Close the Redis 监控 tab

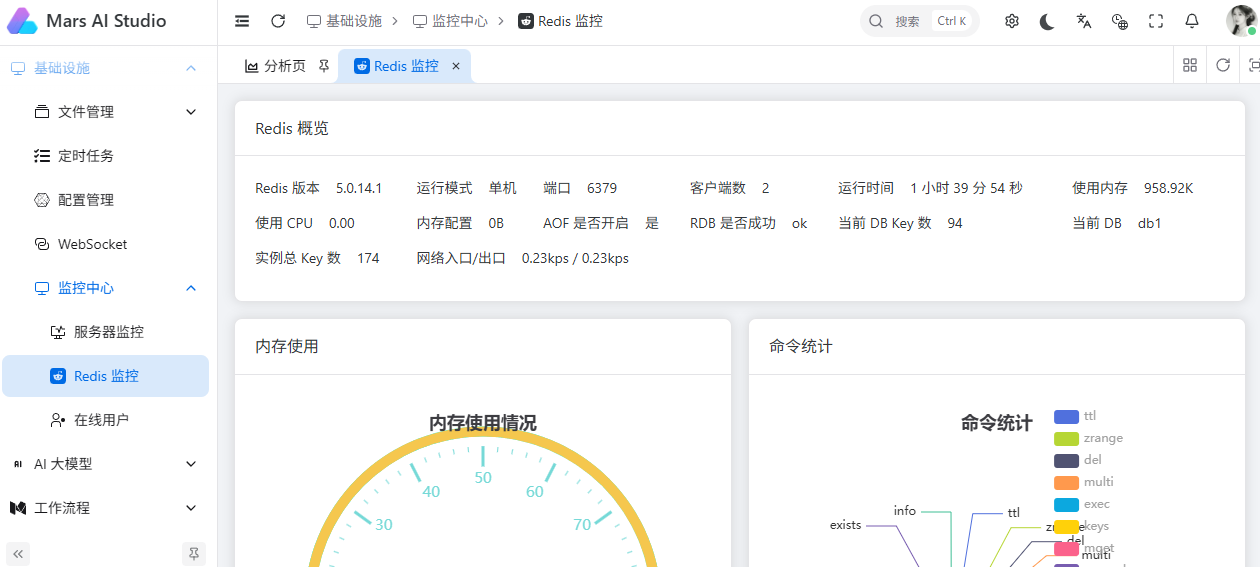(x=456, y=66)
